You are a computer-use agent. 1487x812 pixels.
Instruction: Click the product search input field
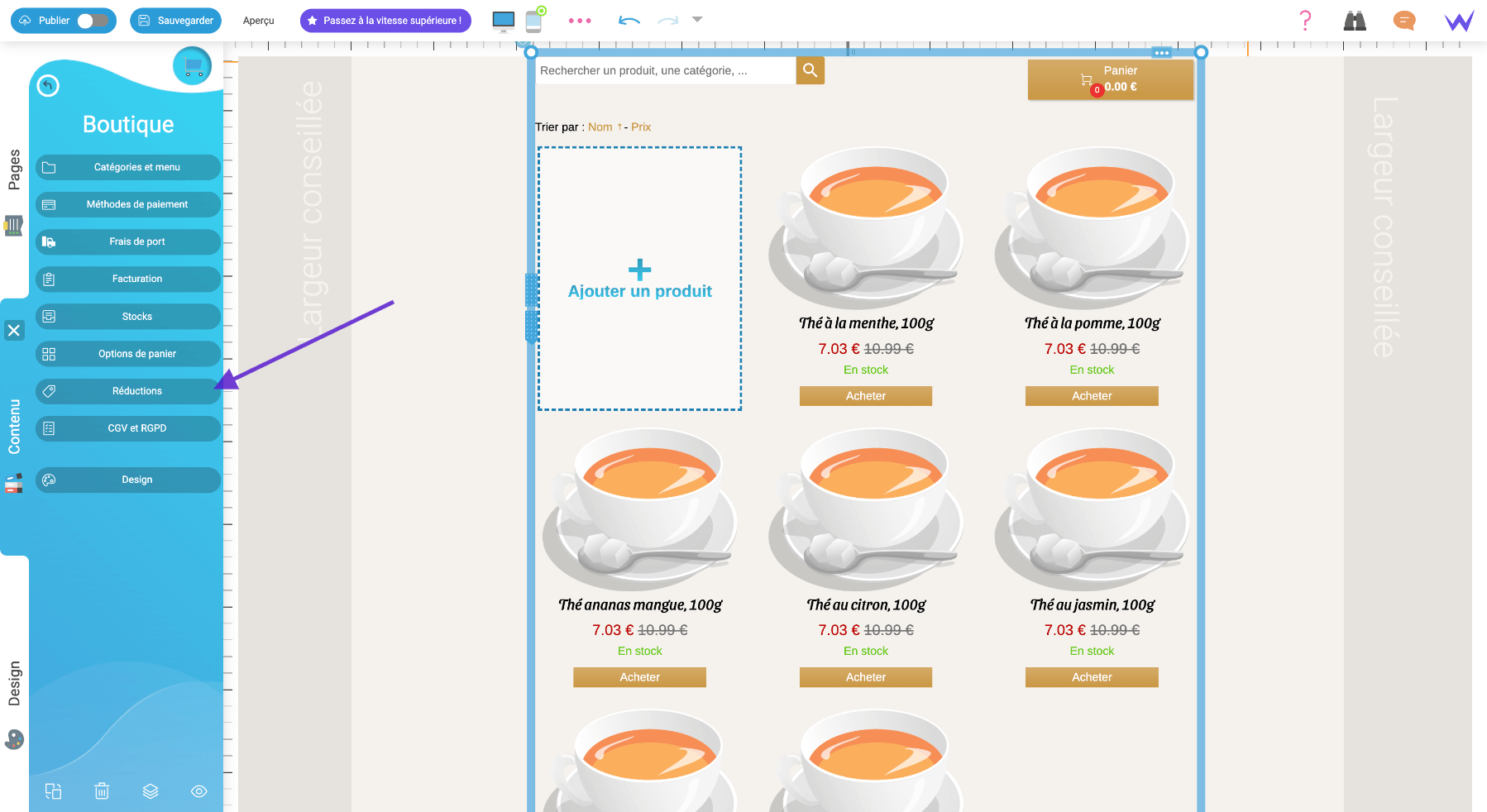coord(666,70)
